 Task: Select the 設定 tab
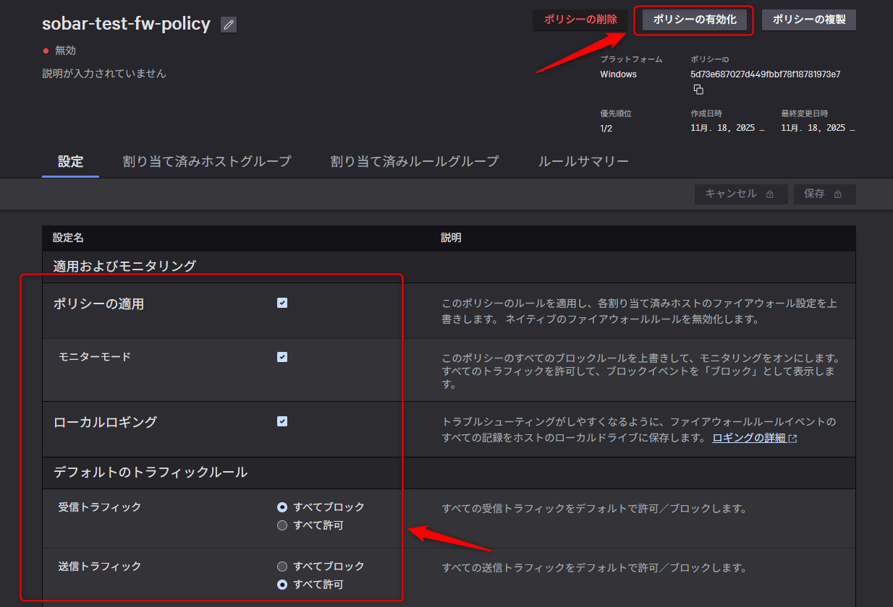(70, 160)
